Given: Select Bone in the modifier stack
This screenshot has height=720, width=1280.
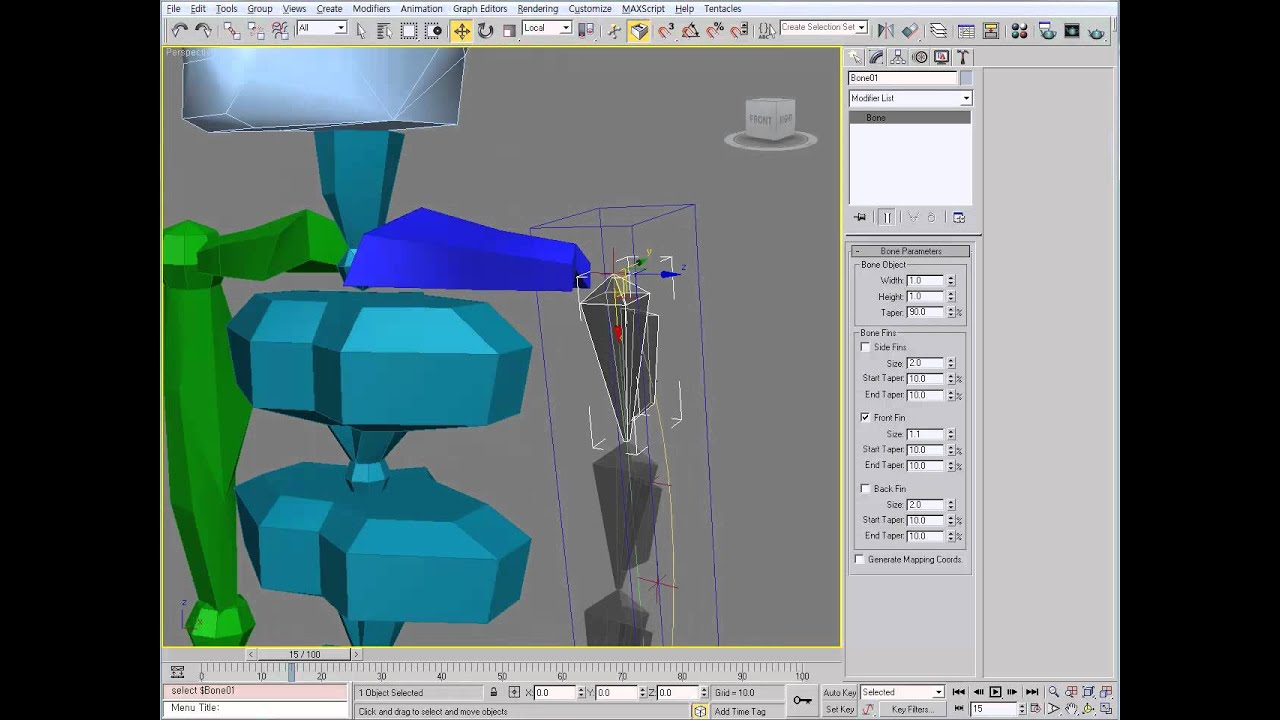Looking at the screenshot, I should [910, 118].
